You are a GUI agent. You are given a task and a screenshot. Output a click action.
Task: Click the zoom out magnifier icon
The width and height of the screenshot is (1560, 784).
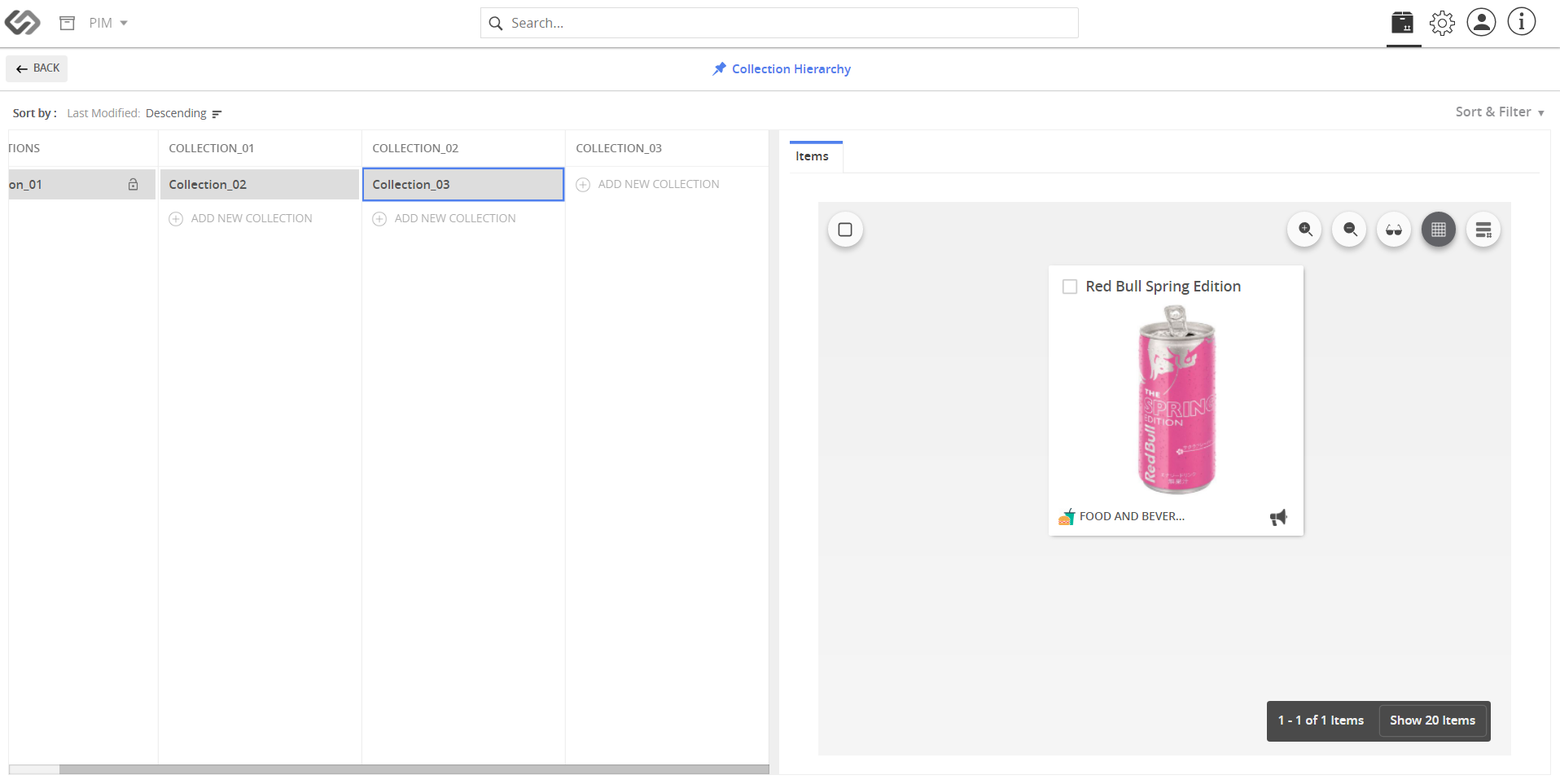1350,230
